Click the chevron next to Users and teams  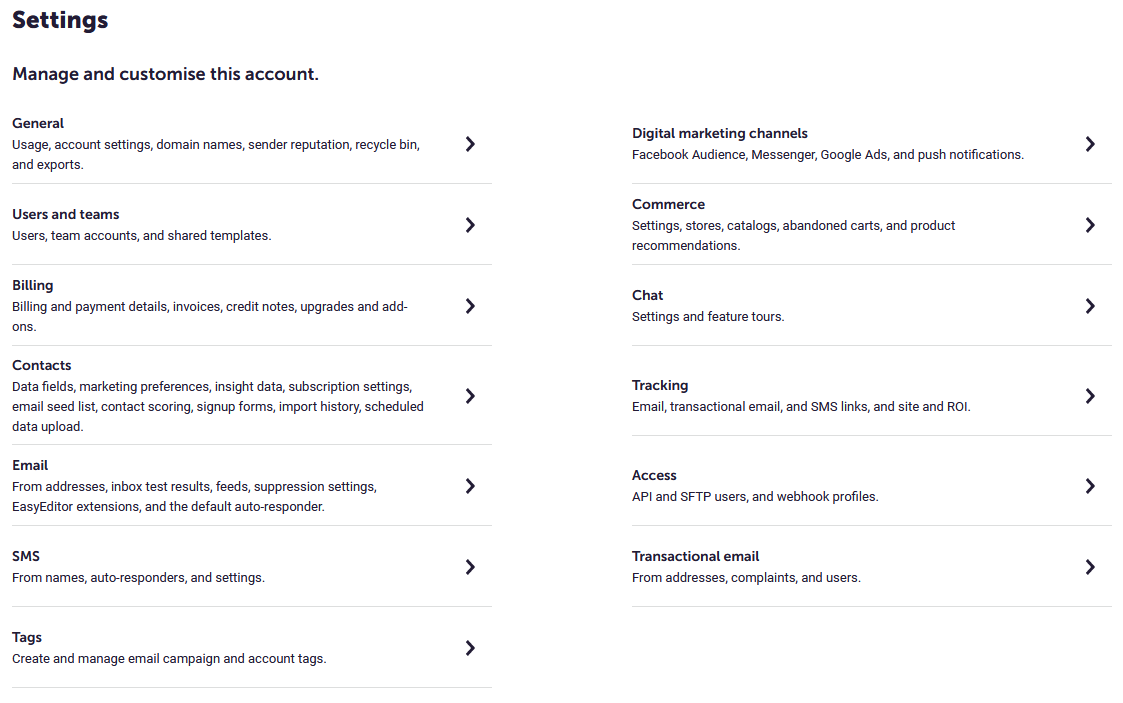470,225
